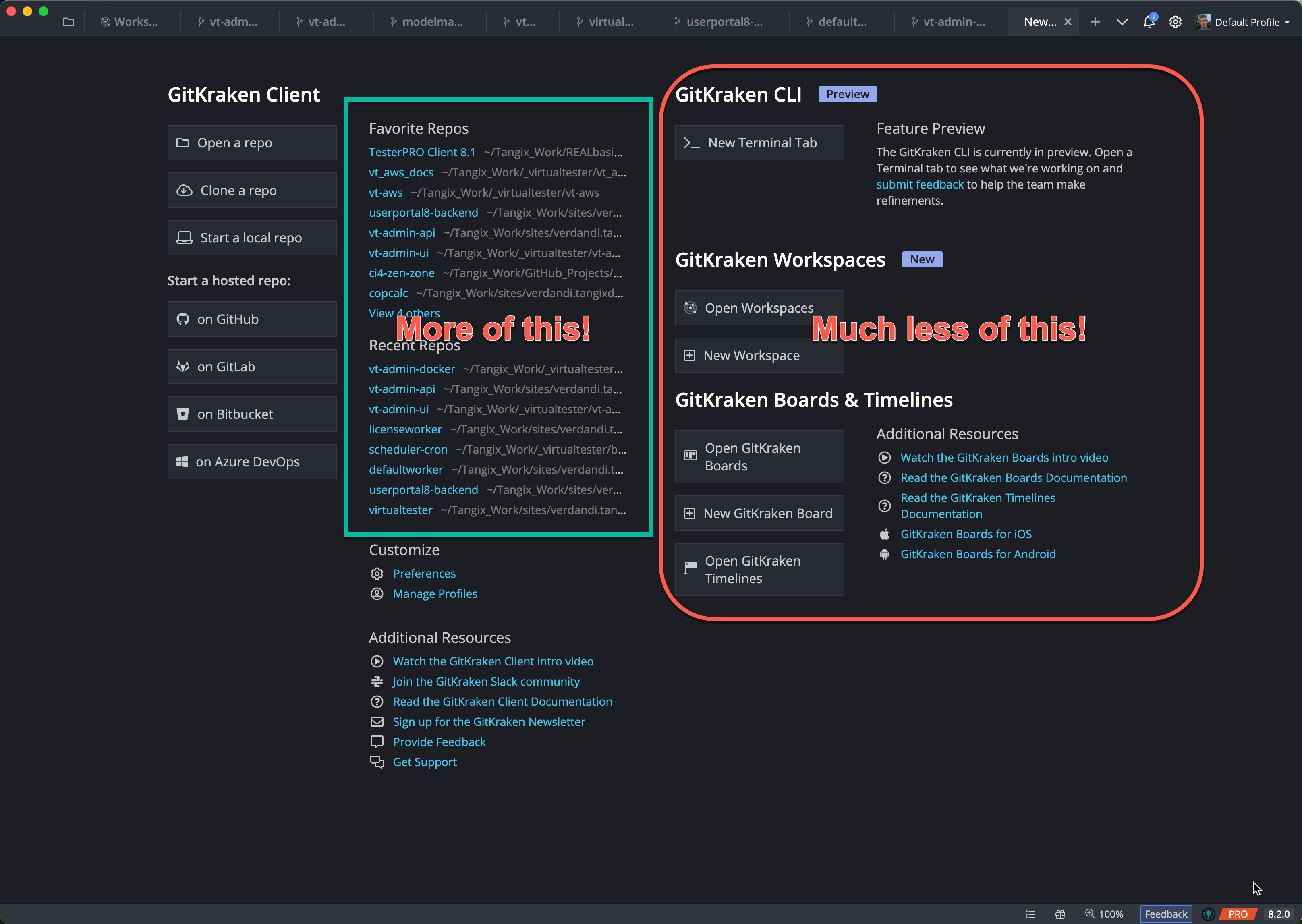
Task: Select the New... tab
Action: point(1040,22)
